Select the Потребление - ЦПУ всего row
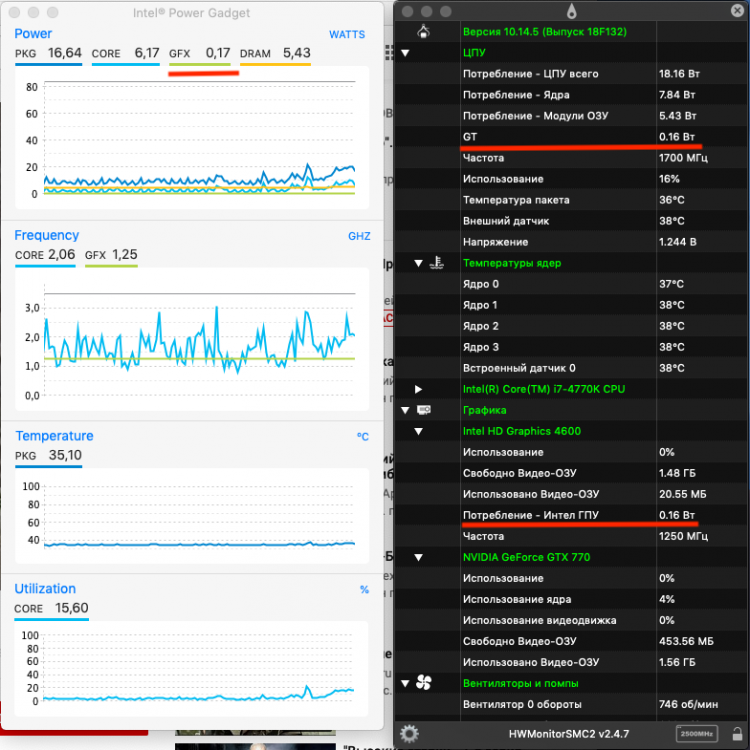 (572, 74)
